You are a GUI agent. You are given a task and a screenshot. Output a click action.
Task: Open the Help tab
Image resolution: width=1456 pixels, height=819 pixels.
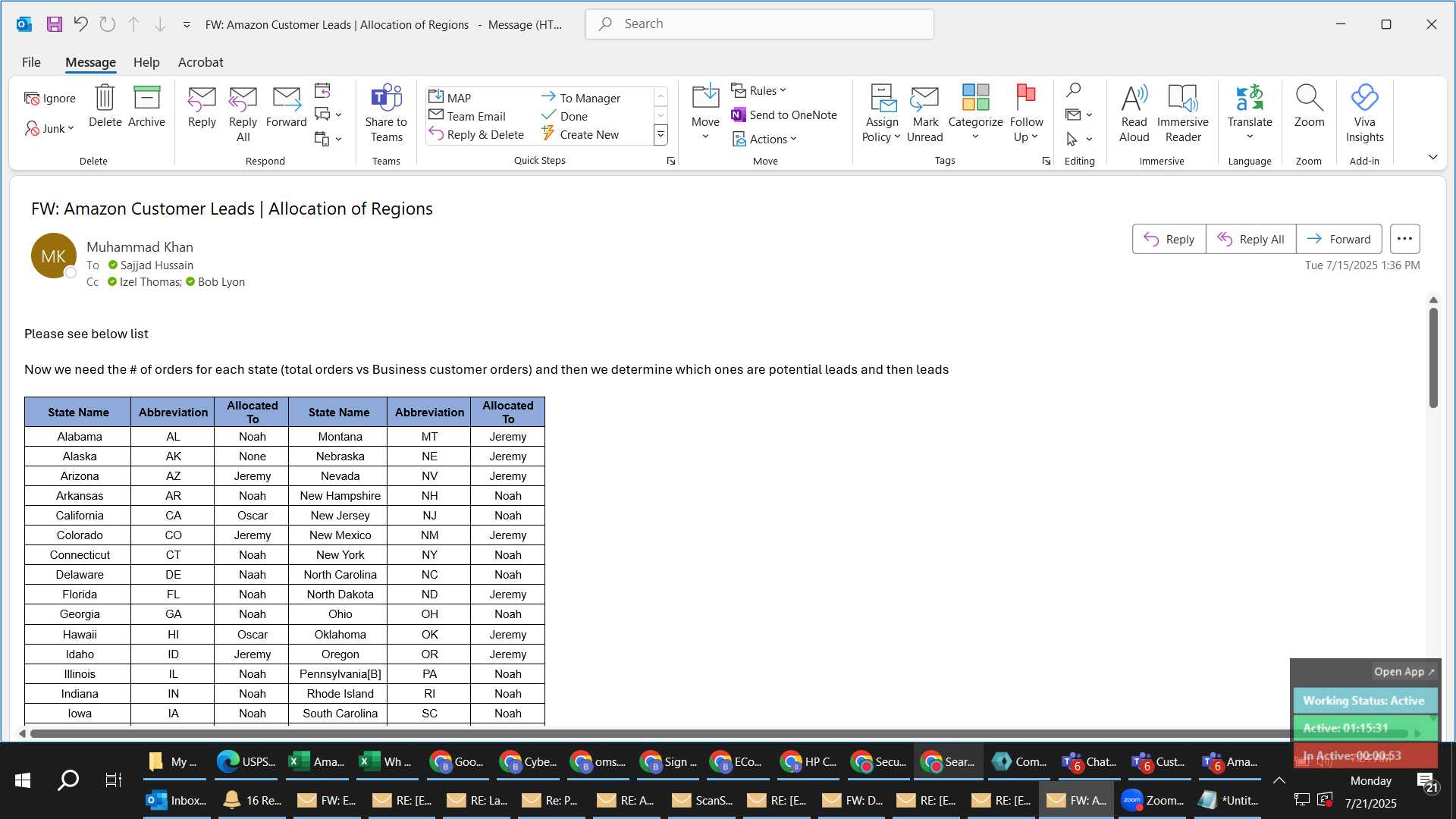(x=146, y=62)
